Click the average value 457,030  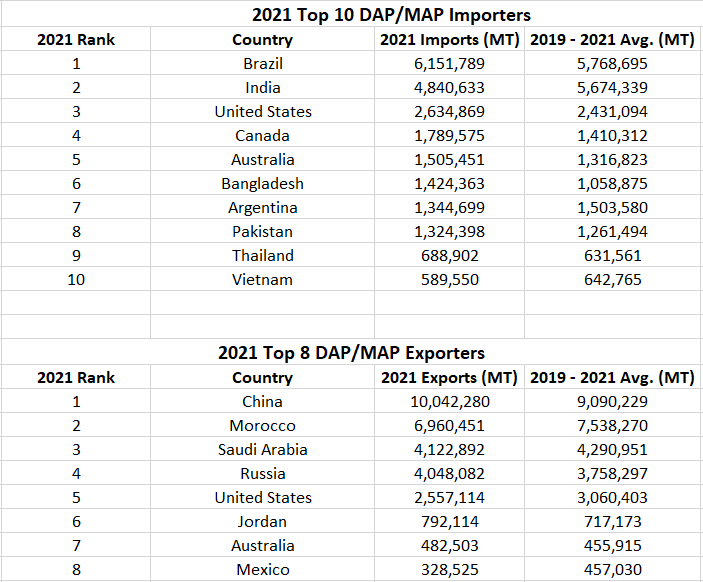coord(612,569)
